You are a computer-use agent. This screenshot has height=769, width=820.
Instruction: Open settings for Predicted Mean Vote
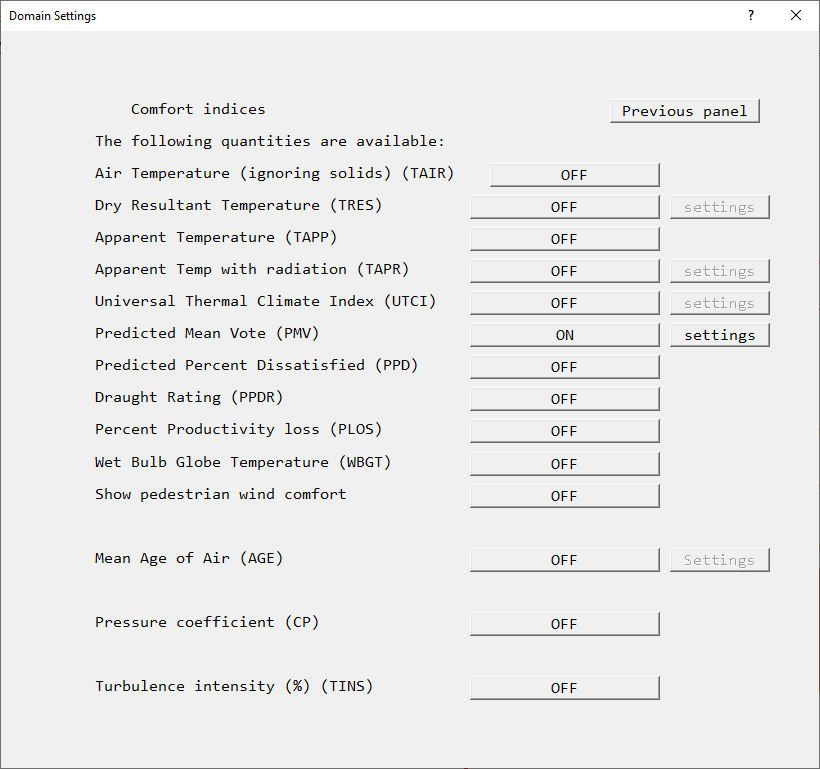pyautogui.click(x=719, y=335)
